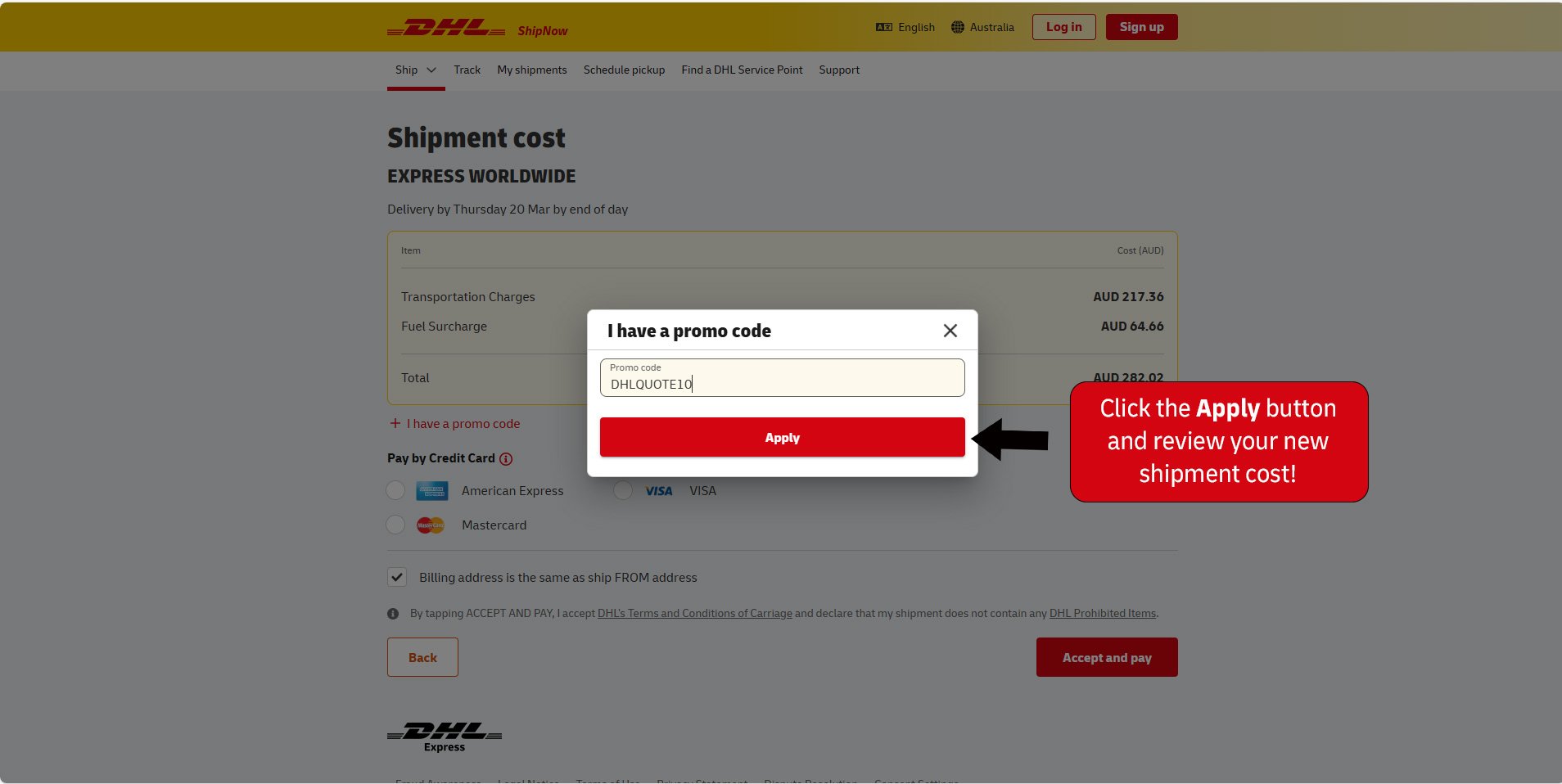Click the language icon beside English

pyautogui.click(x=884, y=27)
